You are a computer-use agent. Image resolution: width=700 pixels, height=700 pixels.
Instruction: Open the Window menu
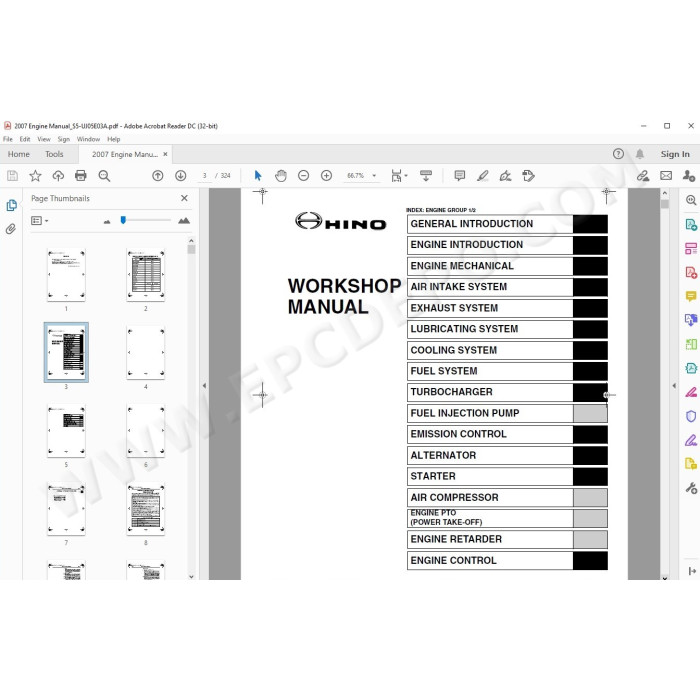coord(88,139)
